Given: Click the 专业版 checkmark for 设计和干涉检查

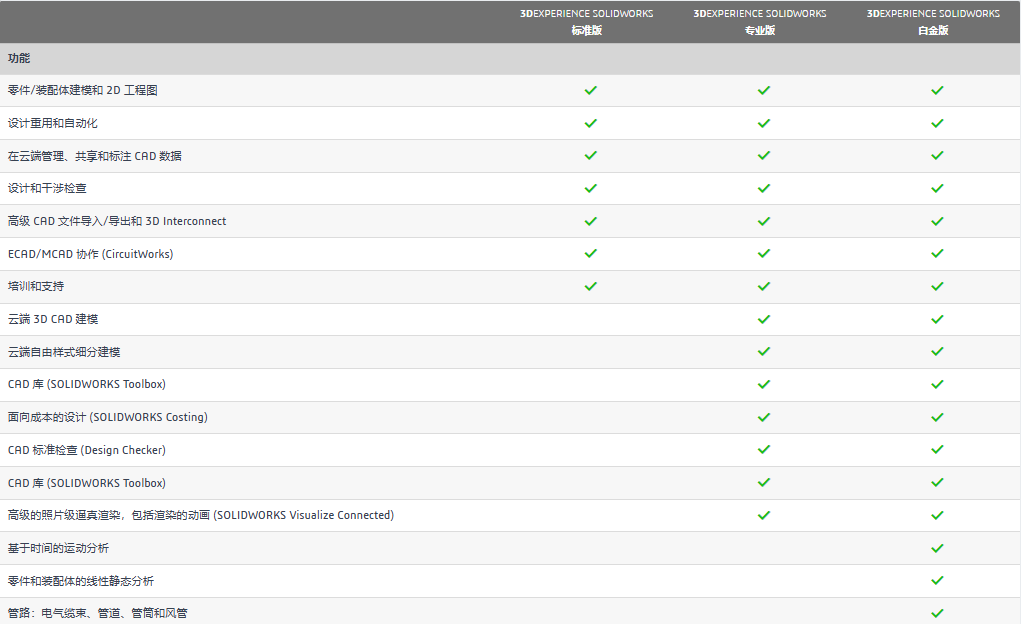Looking at the screenshot, I should tap(764, 188).
